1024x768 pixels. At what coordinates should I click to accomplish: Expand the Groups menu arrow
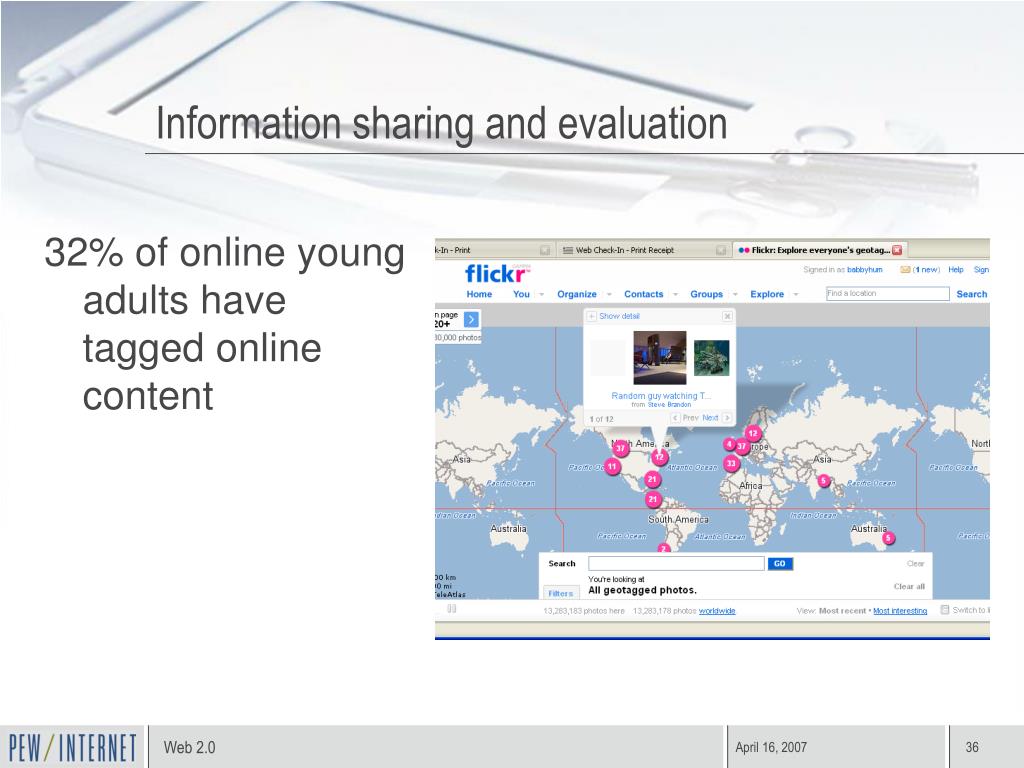click(x=735, y=295)
